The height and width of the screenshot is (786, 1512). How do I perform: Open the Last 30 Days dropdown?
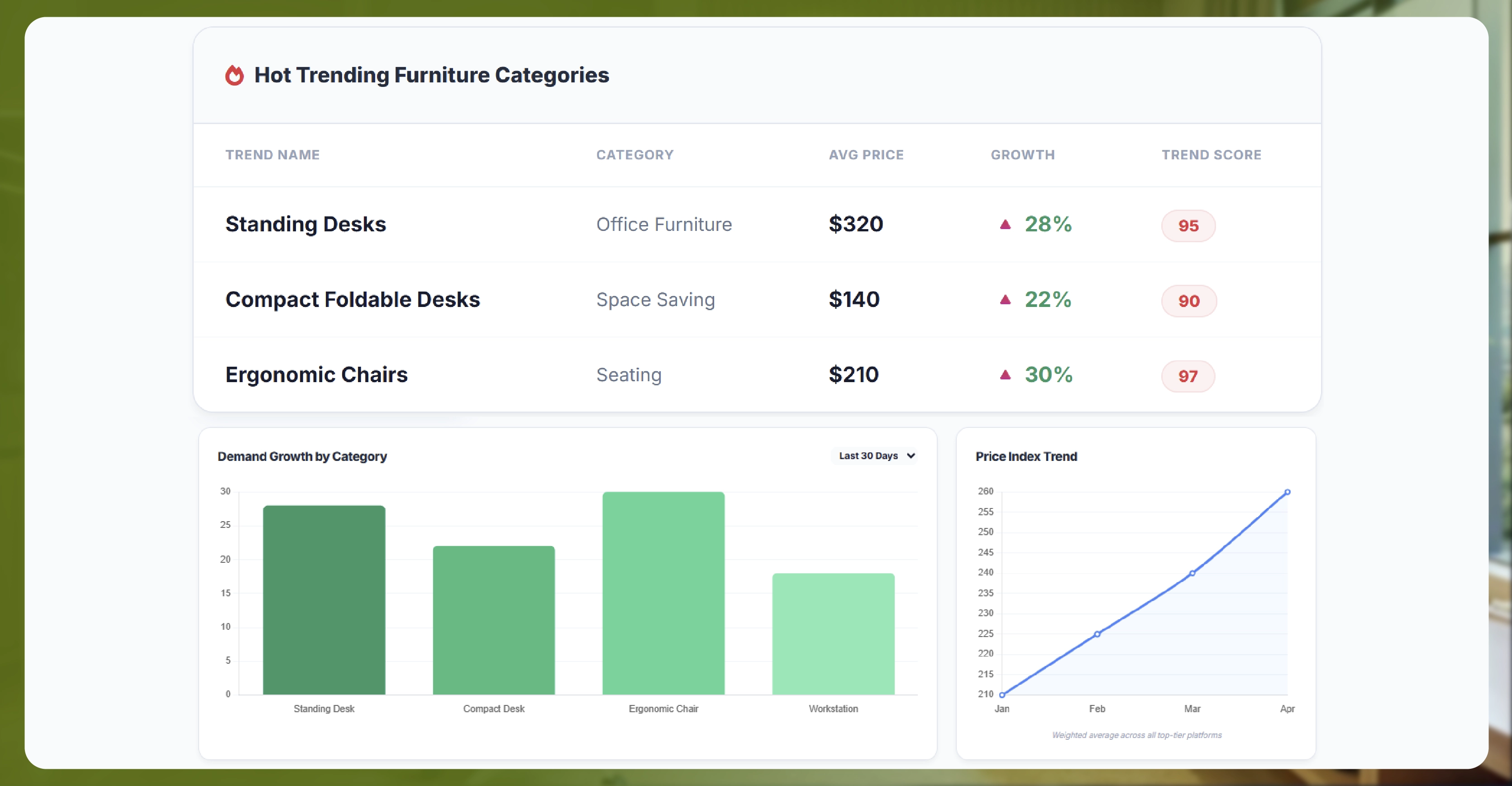(x=873, y=455)
